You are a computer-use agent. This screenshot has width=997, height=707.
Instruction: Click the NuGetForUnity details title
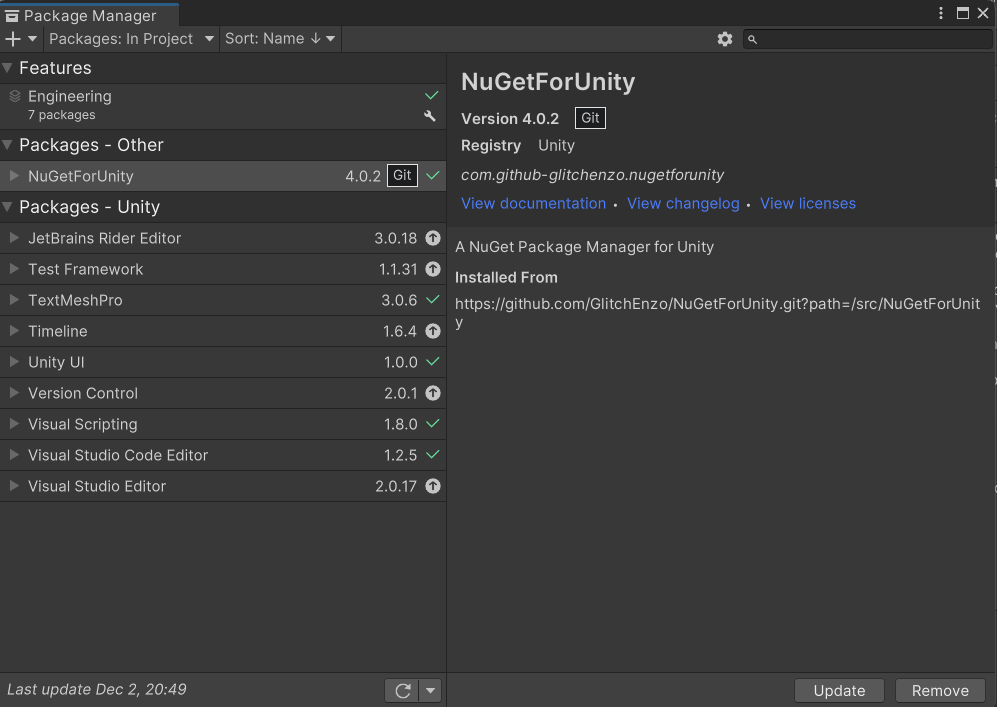click(x=548, y=82)
